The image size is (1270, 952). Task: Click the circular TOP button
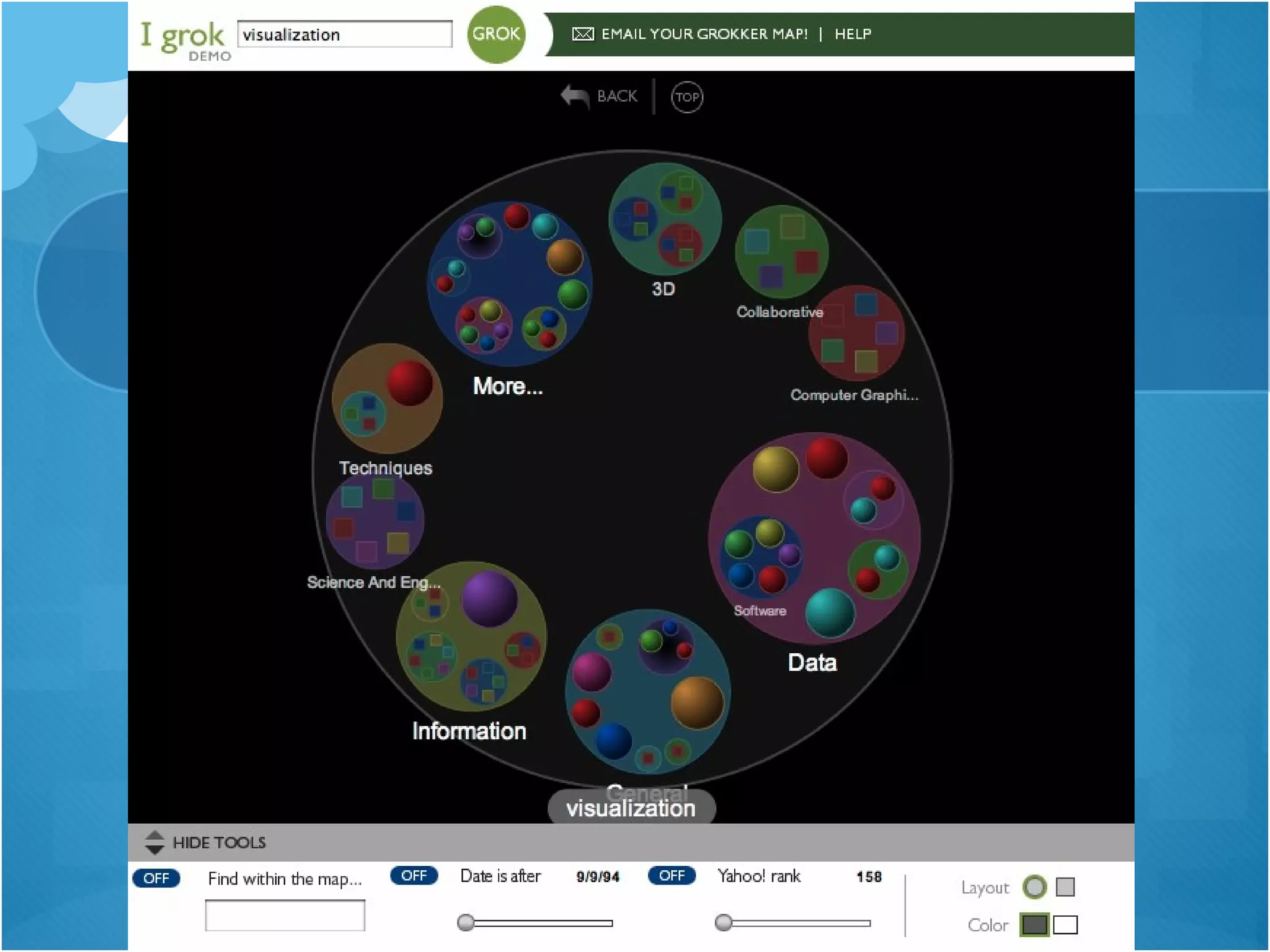click(x=686, y=97)
